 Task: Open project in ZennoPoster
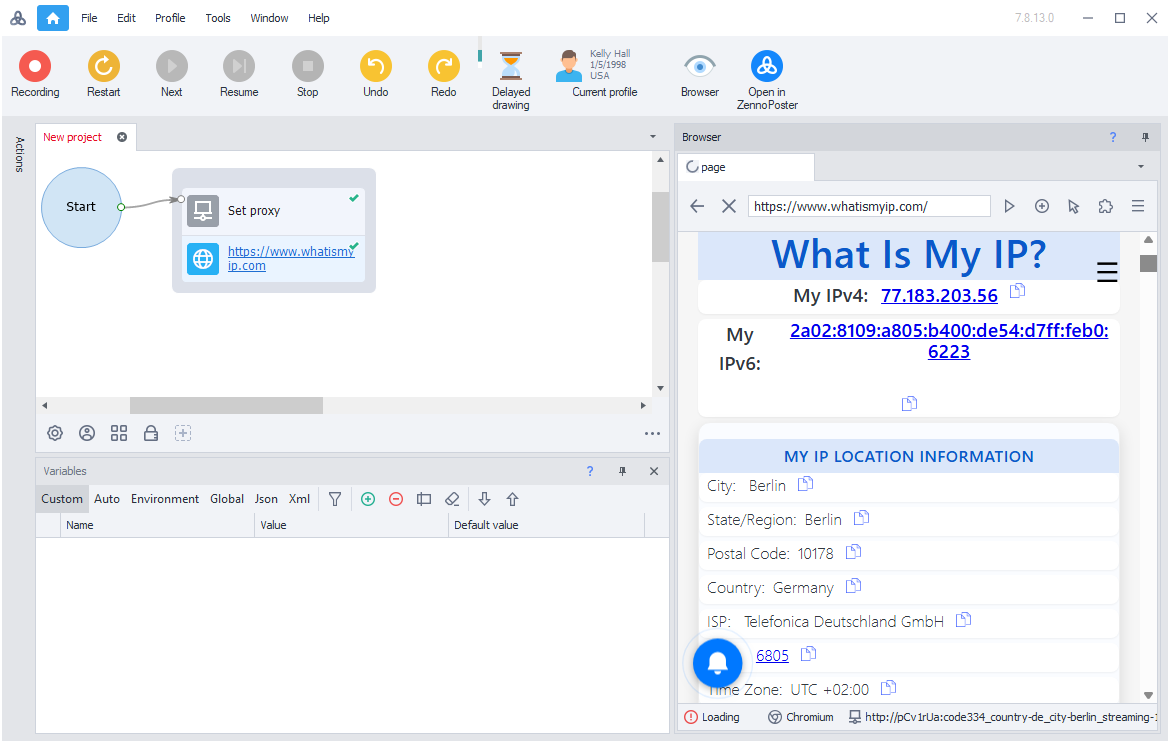click(767, 80)
